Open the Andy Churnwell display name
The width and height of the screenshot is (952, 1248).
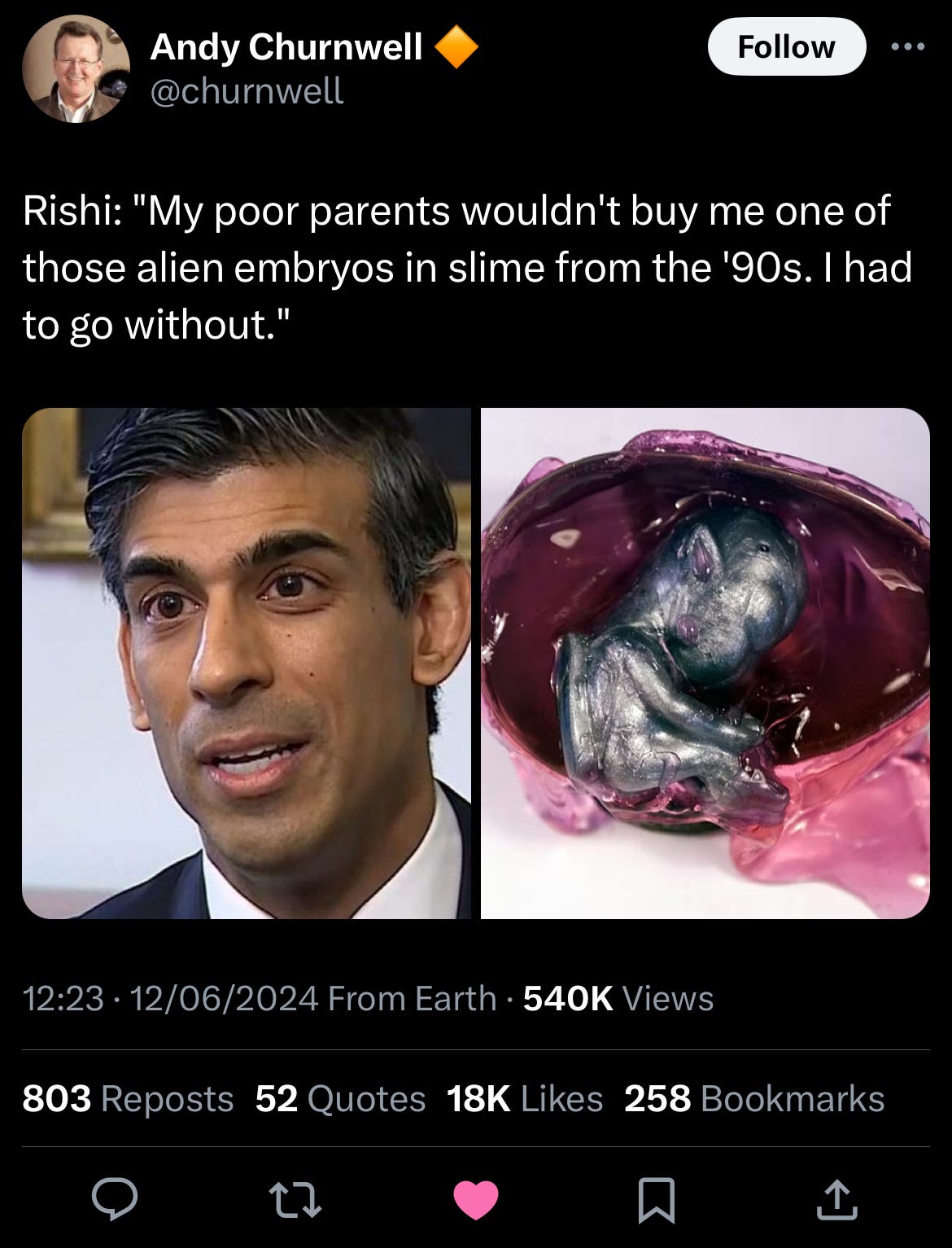(x=286, y=46)
